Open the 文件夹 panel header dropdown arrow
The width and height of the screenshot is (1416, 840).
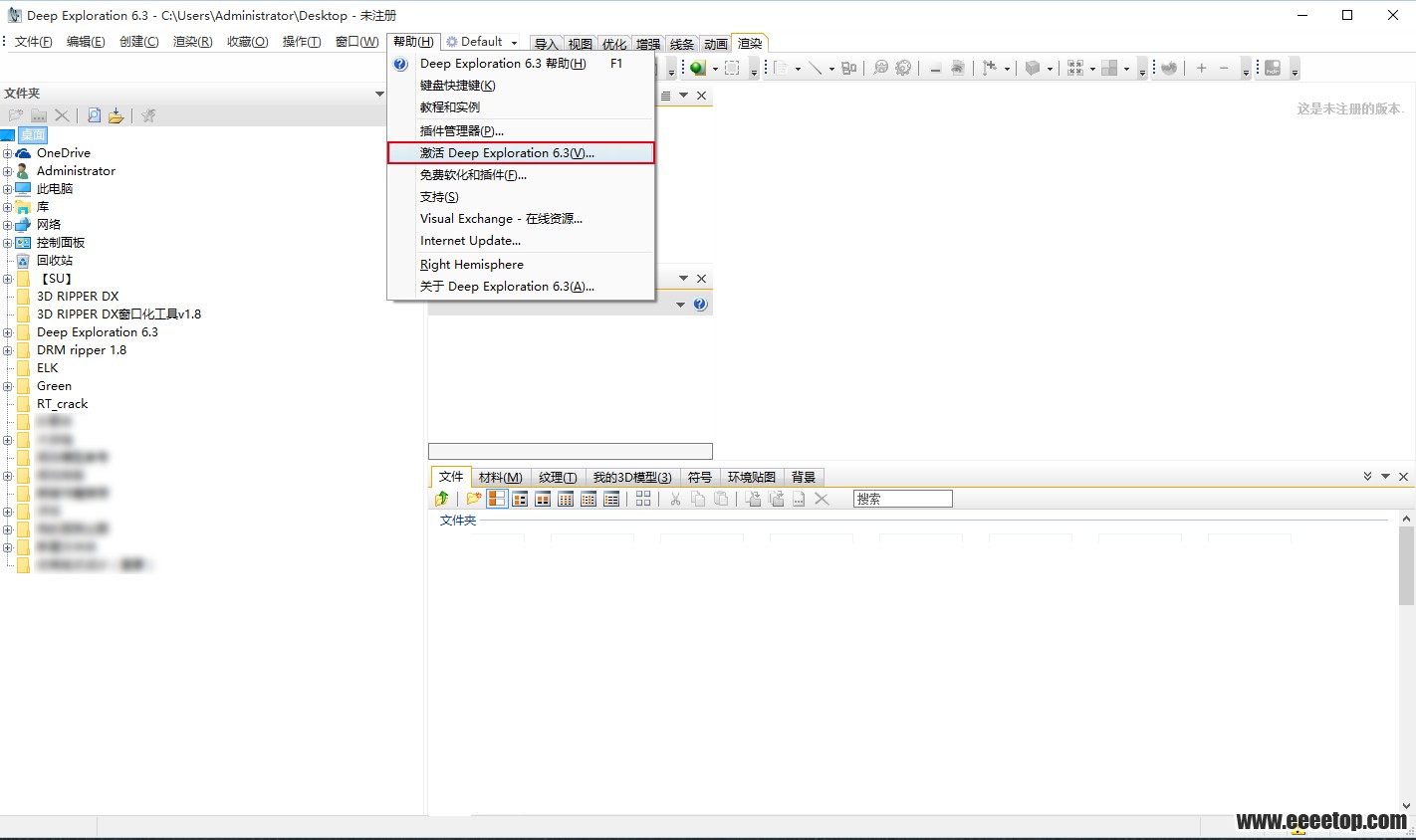[379, 94]
